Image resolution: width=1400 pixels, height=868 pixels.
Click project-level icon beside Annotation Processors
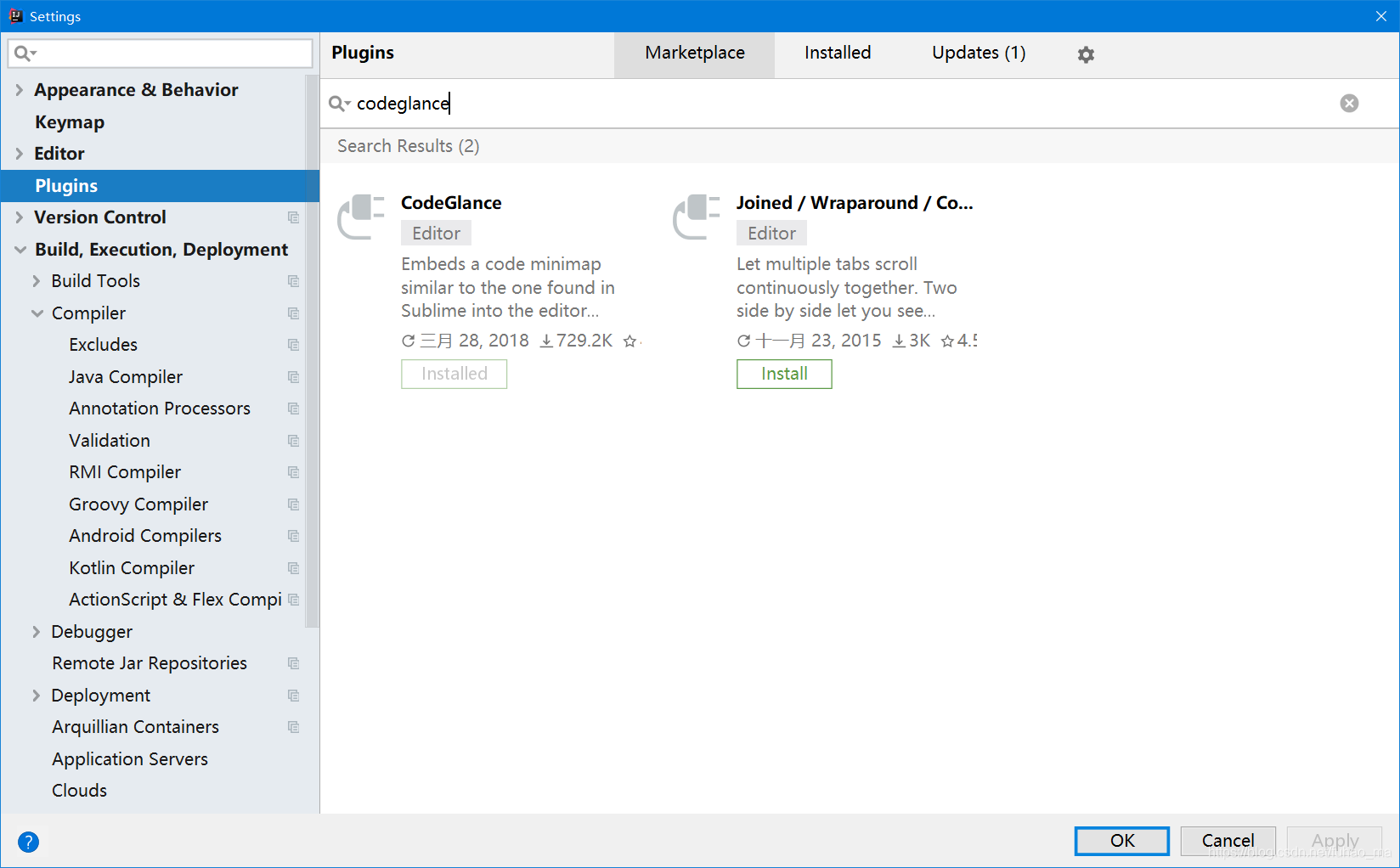(293, 409)
